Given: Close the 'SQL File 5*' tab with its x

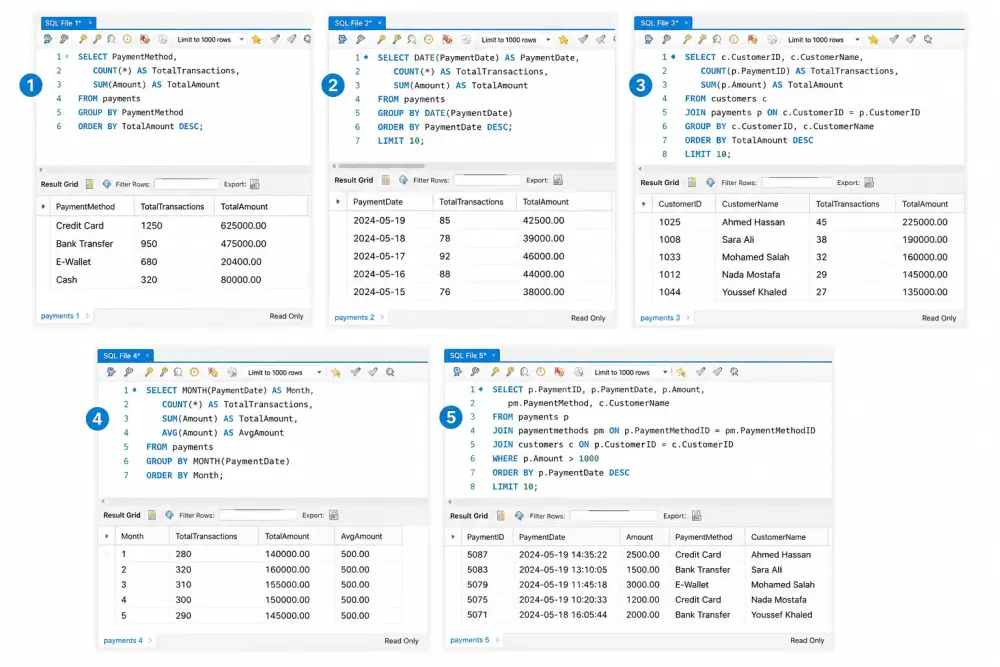Looking at the screenshot, I should pos(494,355).
